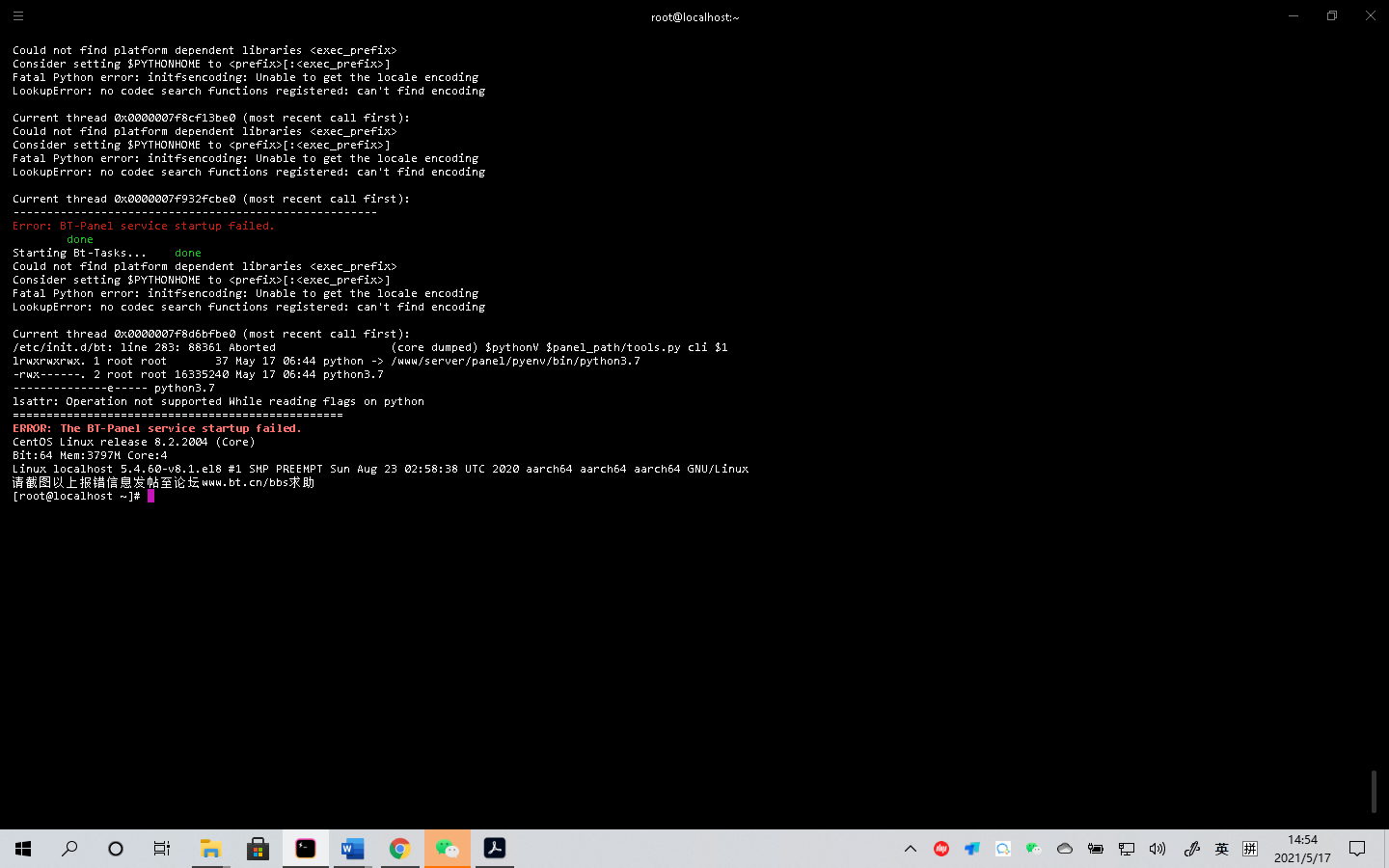Viewport: 1389px width, 868px height.
Task: Switch to Adobe Acrobat in the taskbar
Action: pyautogui.click(x=494, y=849)
